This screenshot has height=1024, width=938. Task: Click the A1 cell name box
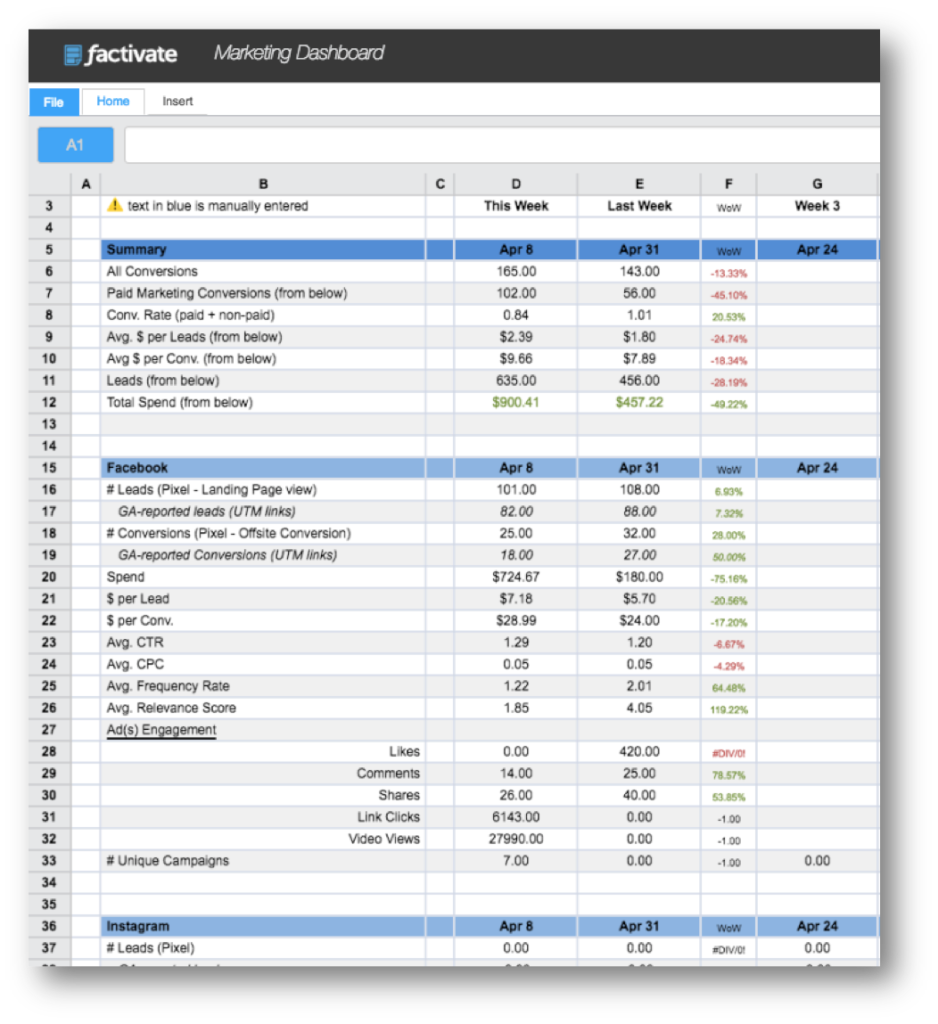click(x=75, y=144)
